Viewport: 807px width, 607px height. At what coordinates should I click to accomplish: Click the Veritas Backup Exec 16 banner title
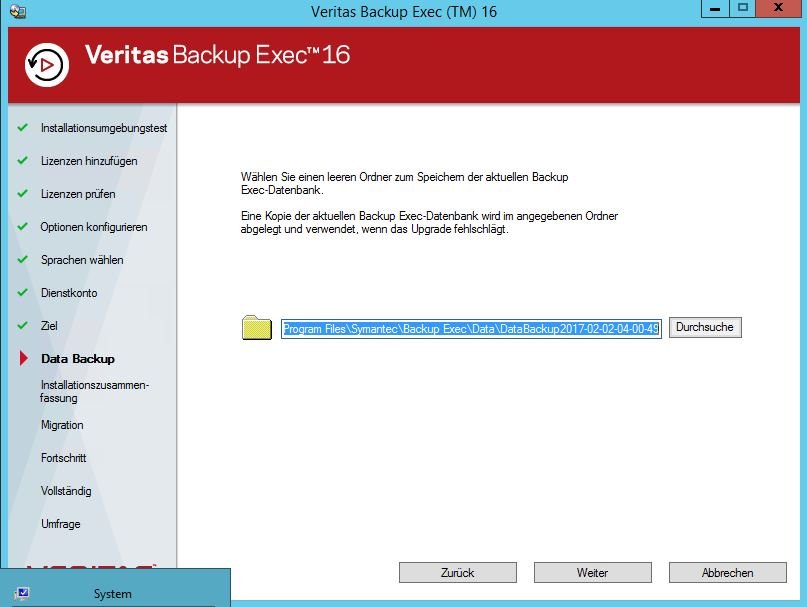(x=217, y=55)
